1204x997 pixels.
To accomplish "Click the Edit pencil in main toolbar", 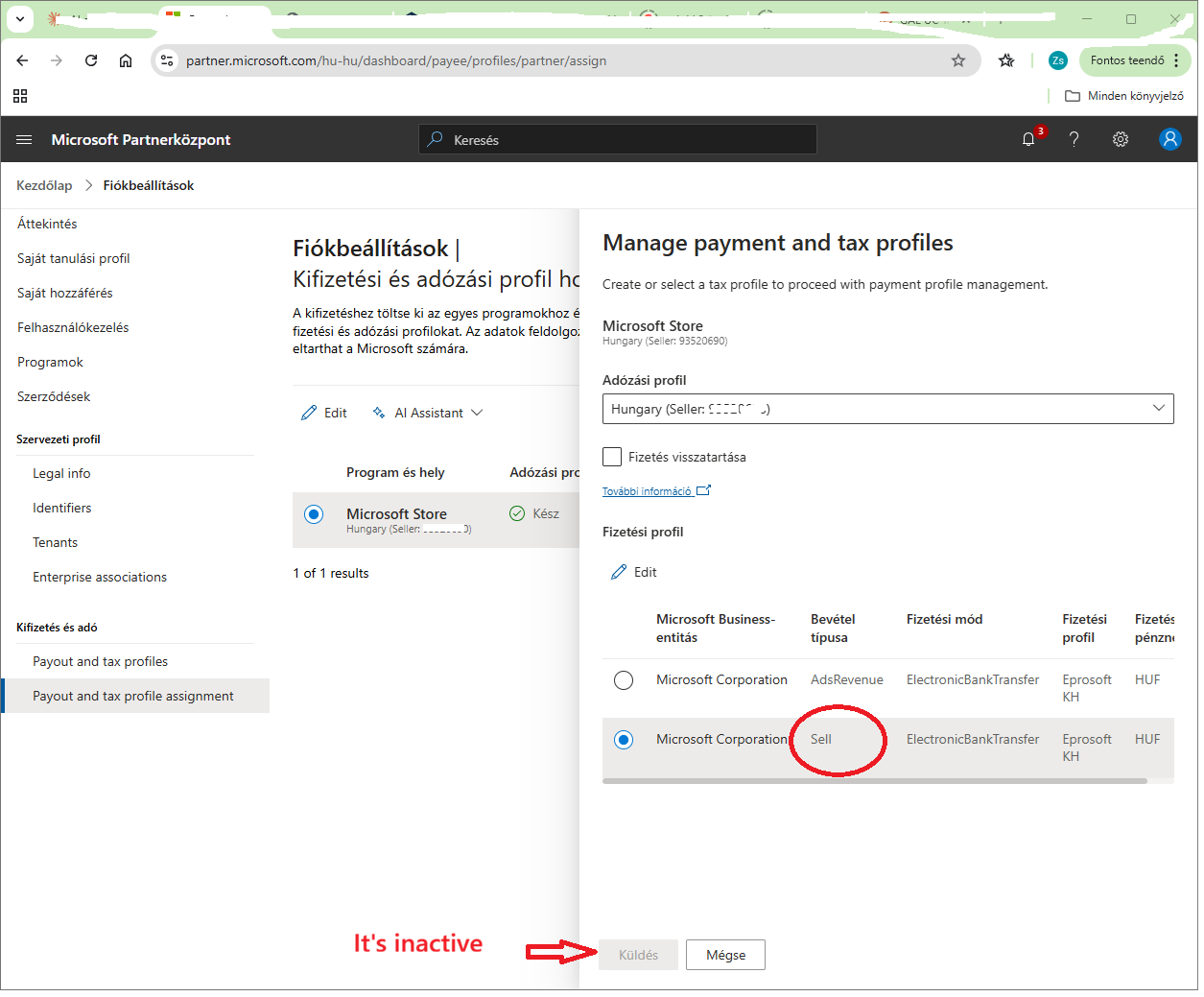I will tap(309, 413).
